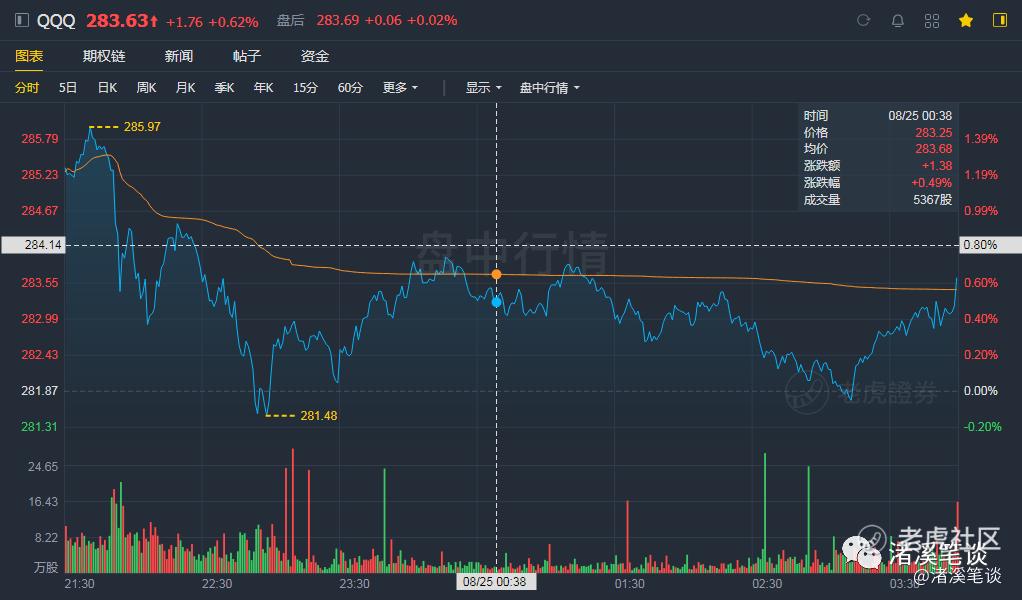Image resolution: width=1022 pixels, height=600 pixels.
Task: Click the 成交量 value 5367股 in tooltip
Action: [x=932, y=199]
